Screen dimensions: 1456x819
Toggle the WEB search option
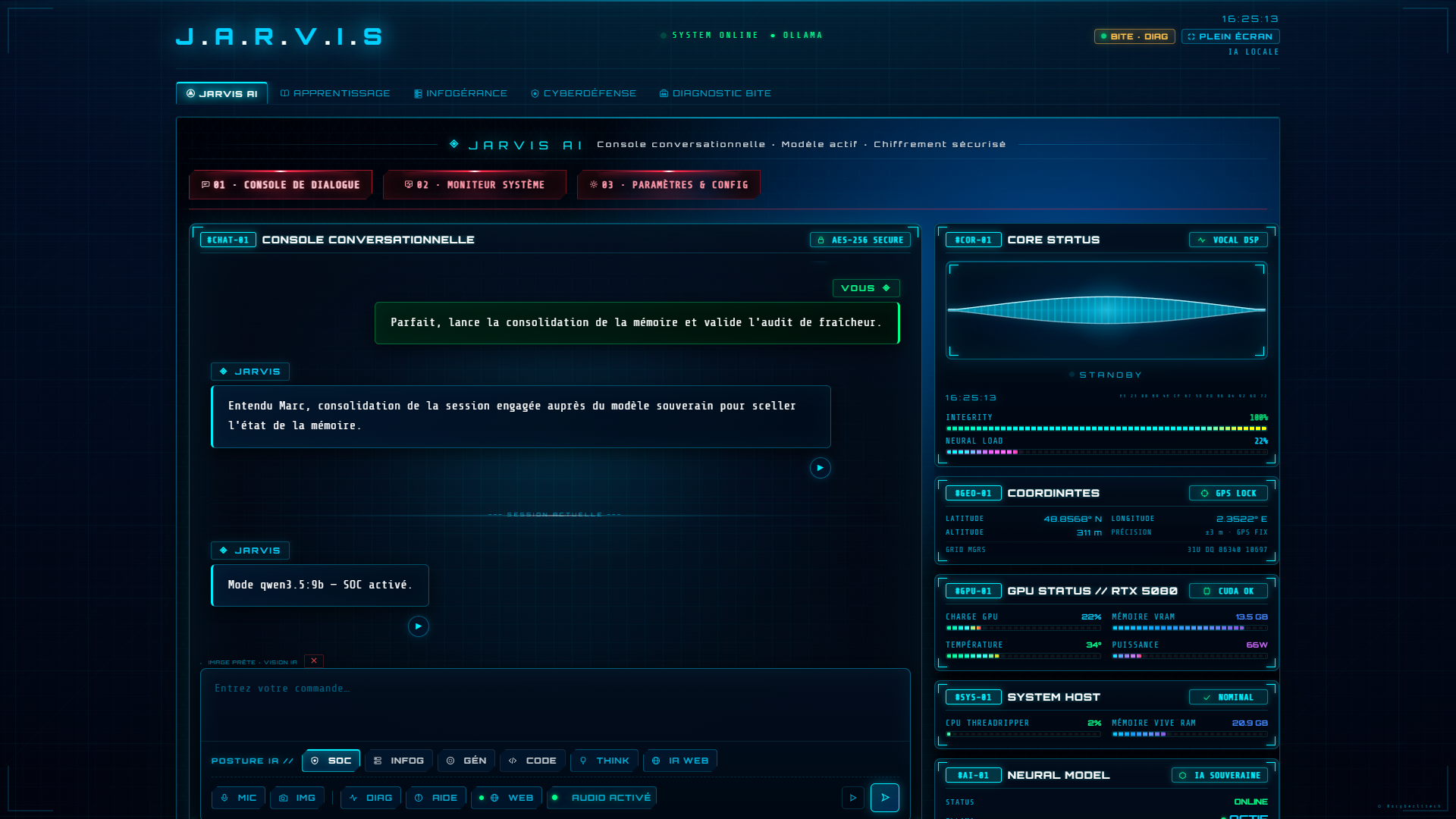tap(507, 798)
